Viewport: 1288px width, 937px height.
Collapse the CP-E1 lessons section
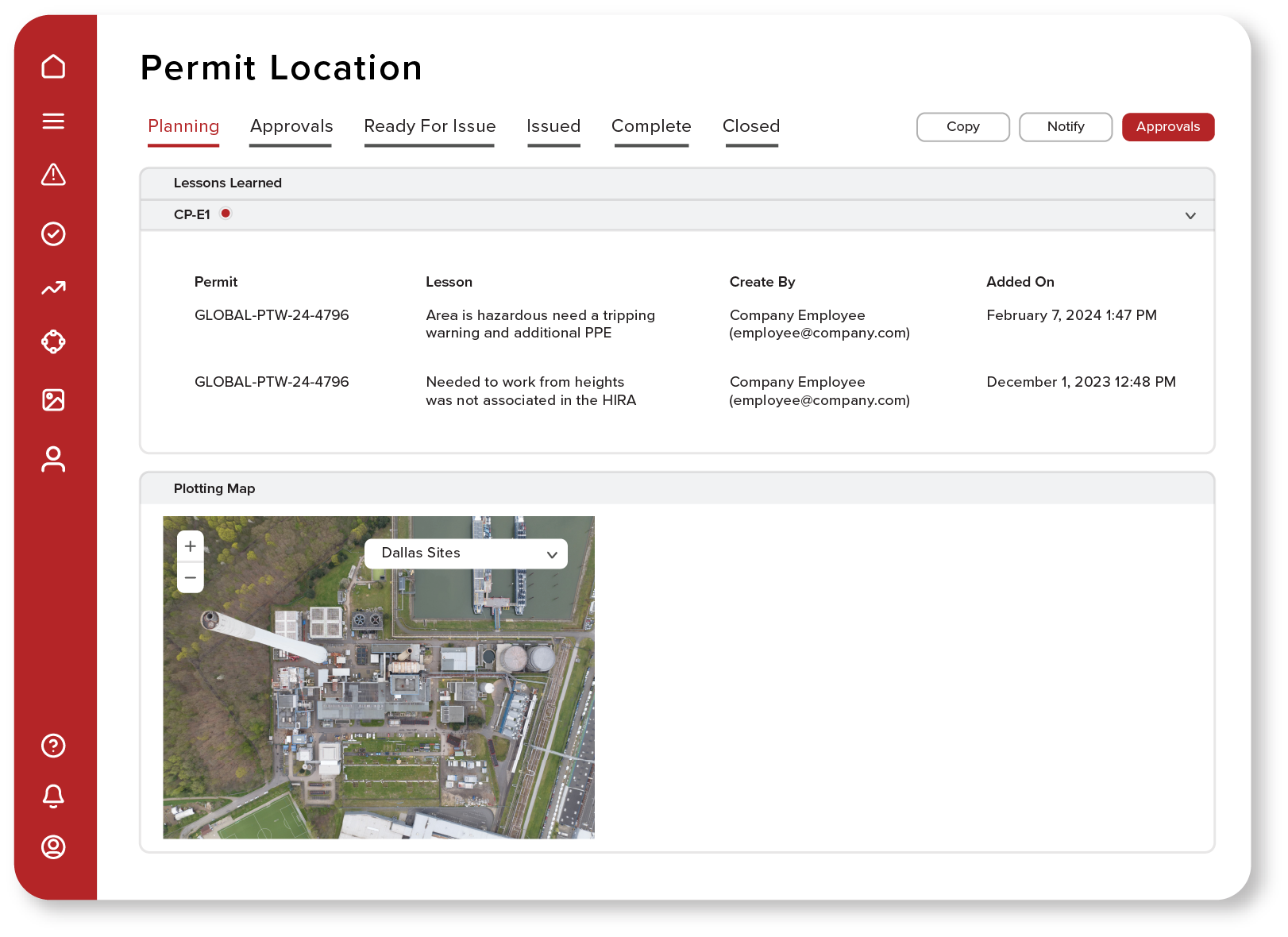click(1190, 215)
